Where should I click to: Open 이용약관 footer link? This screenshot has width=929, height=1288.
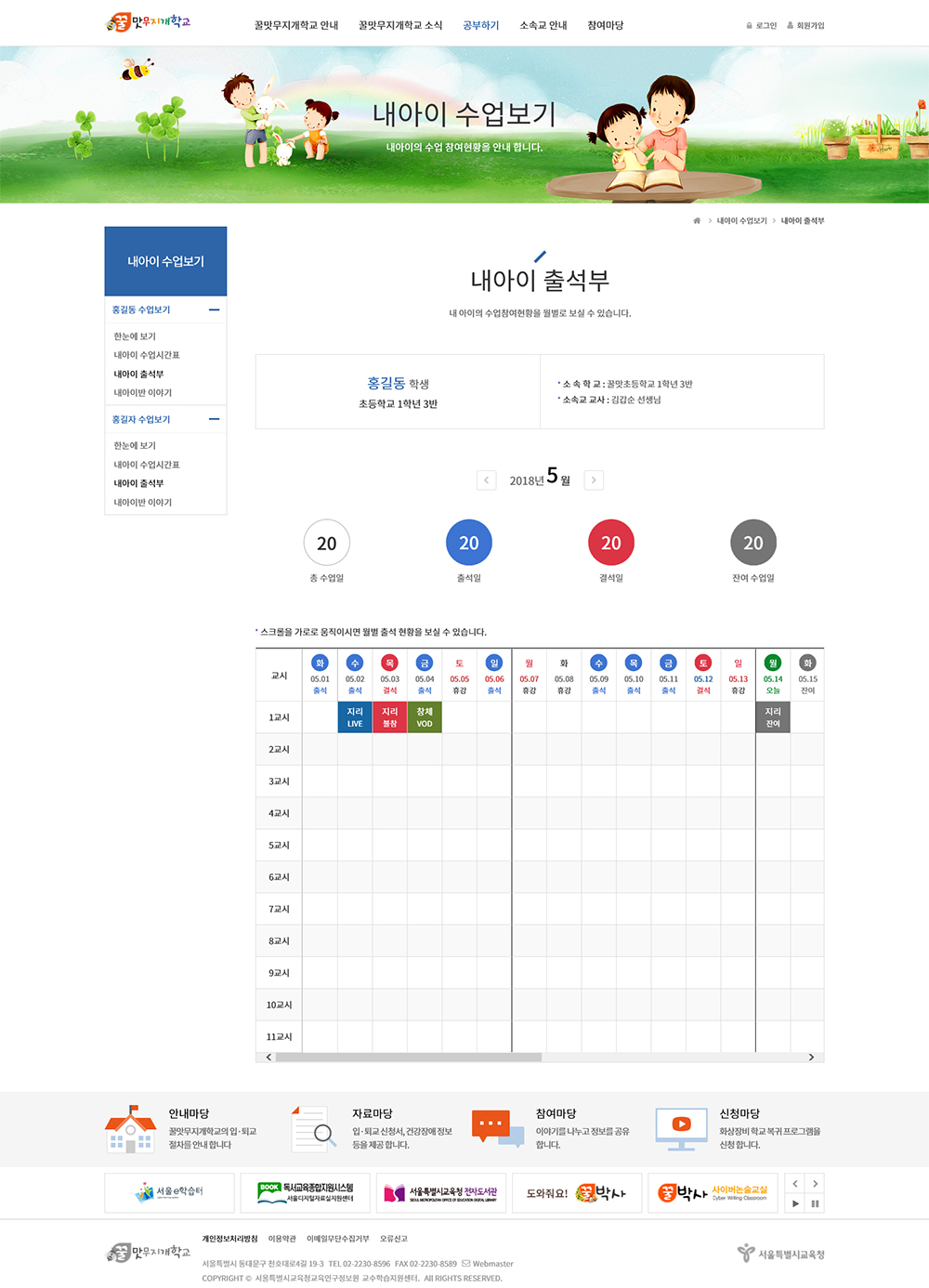pos(282,1239)
